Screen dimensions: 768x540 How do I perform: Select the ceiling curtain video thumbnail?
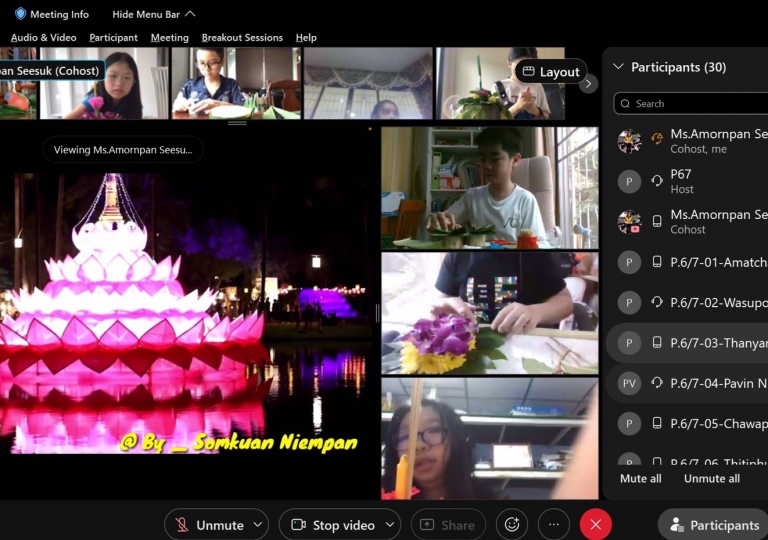click(x=368, y=83)
